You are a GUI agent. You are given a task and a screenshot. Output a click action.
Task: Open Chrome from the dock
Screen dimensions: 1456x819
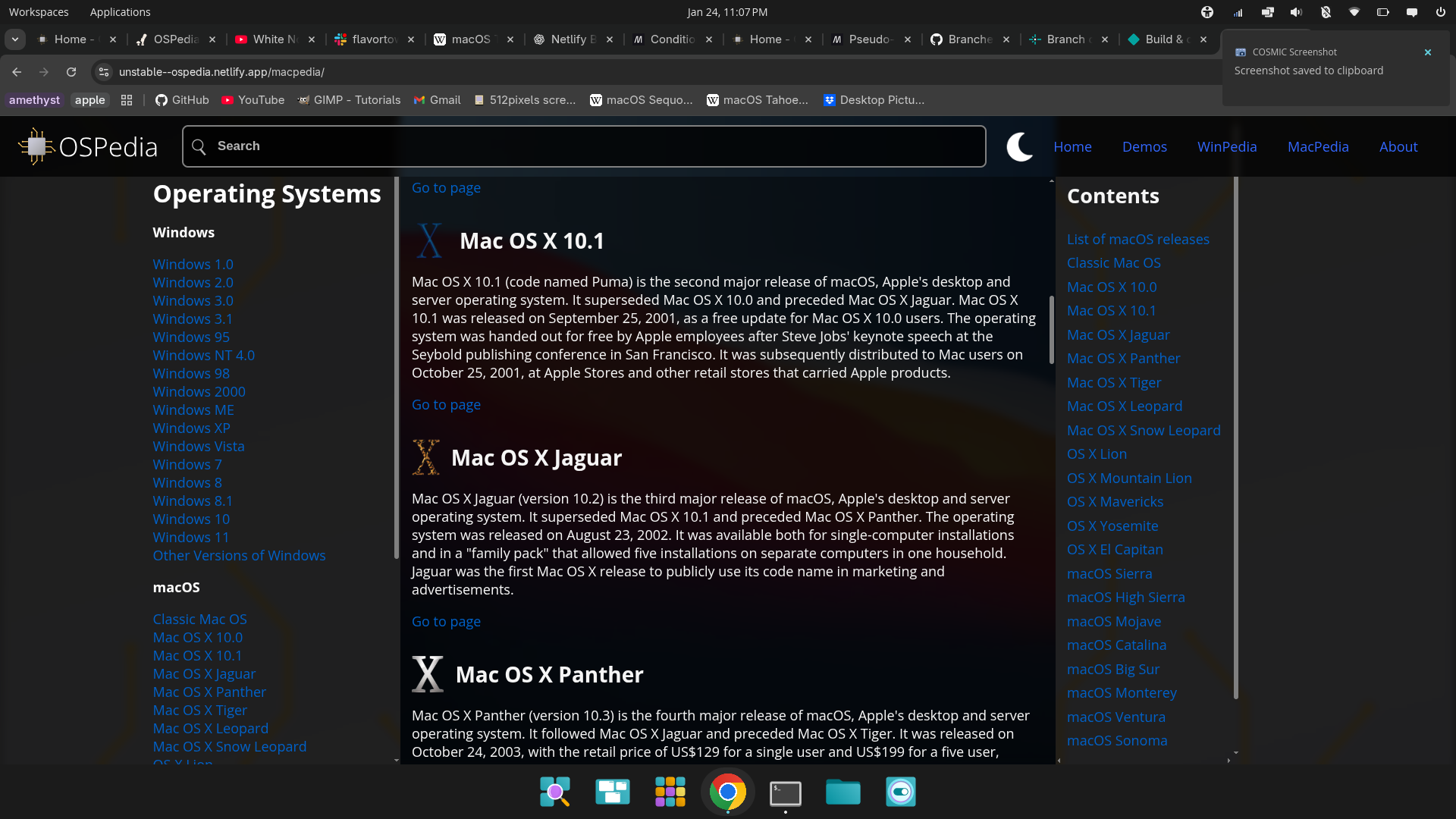(727, 792)
